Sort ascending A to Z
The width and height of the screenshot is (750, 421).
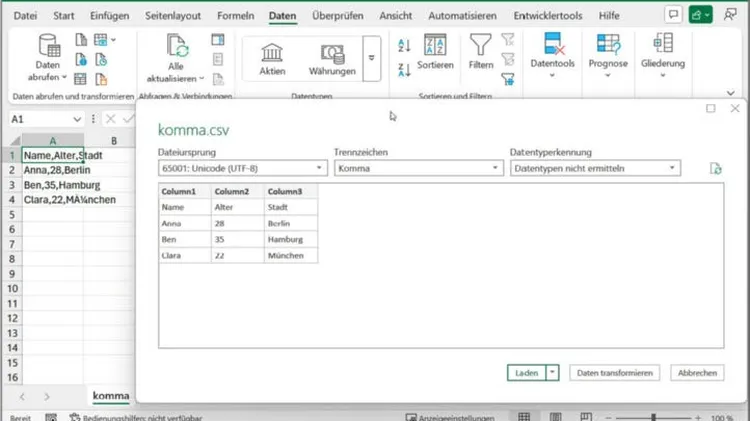[404, 45]
